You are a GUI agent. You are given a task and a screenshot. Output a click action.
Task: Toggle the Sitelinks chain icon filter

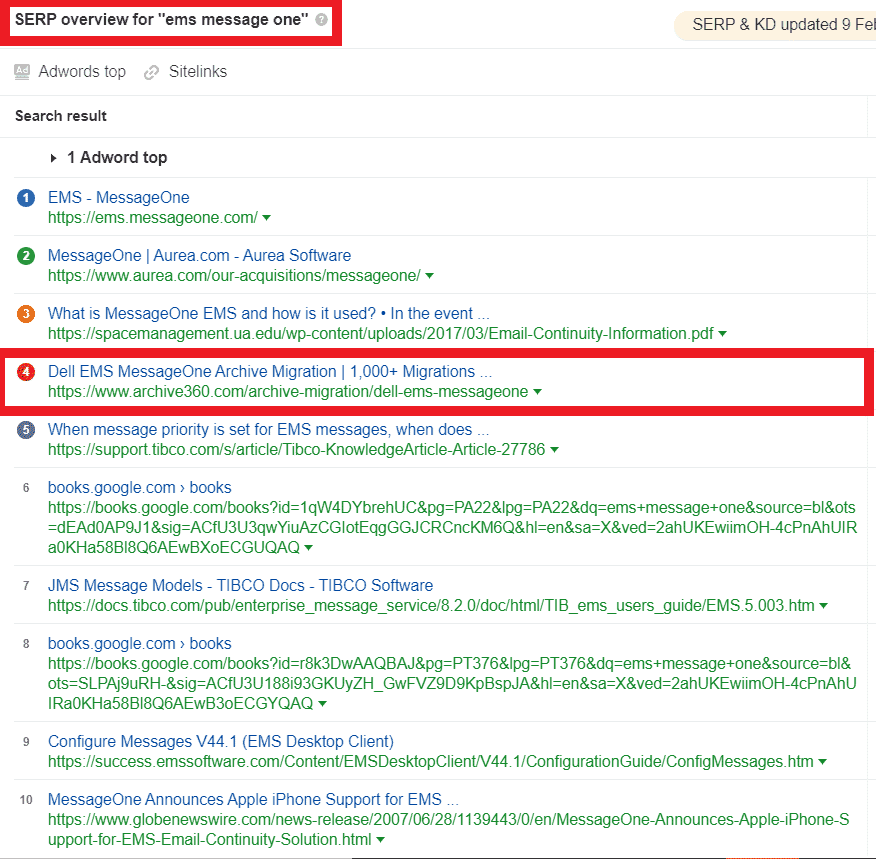pyautogui.click(x=151, y=72)
